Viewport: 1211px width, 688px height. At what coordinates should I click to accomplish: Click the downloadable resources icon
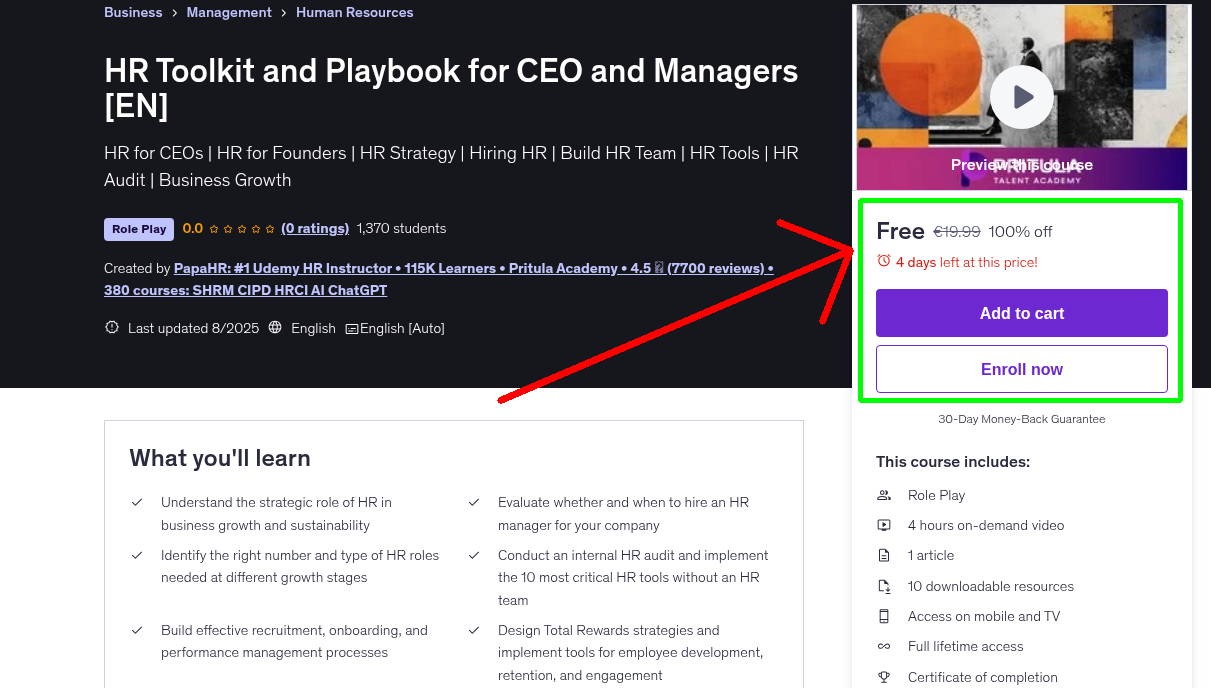(x=884, y=586)
